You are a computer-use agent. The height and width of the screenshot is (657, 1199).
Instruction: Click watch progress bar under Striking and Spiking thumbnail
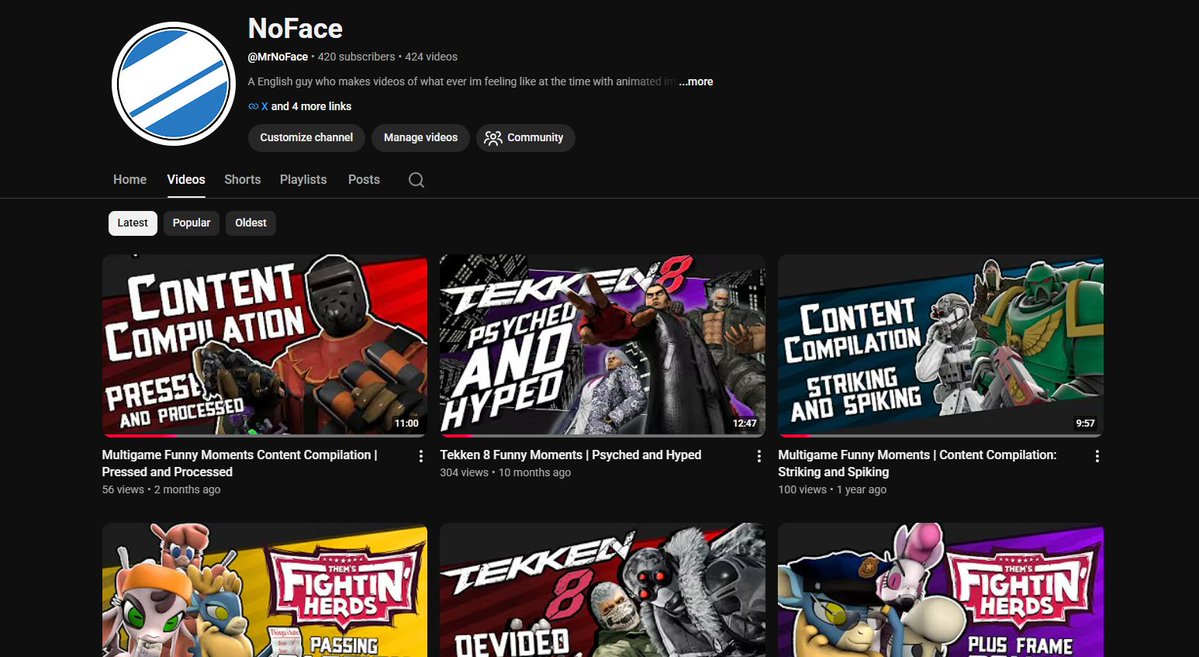[x=941, y=435]
